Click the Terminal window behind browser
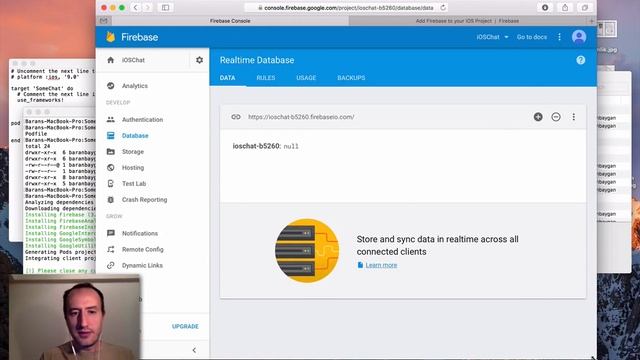This screenshot has width=640, height=360. pos(59,192)
